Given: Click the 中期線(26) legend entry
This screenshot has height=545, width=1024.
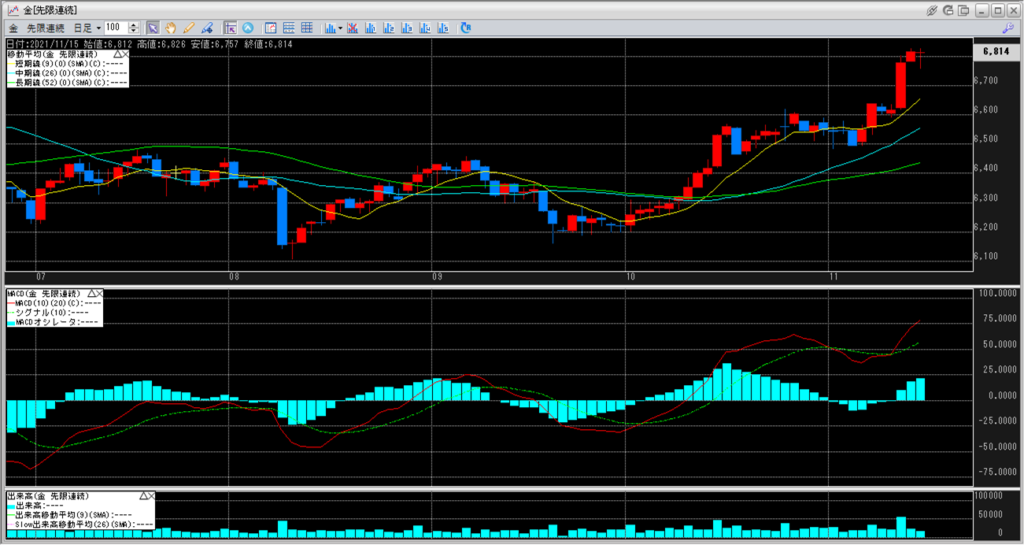Looking at the screenshot, I should point(67,73).
